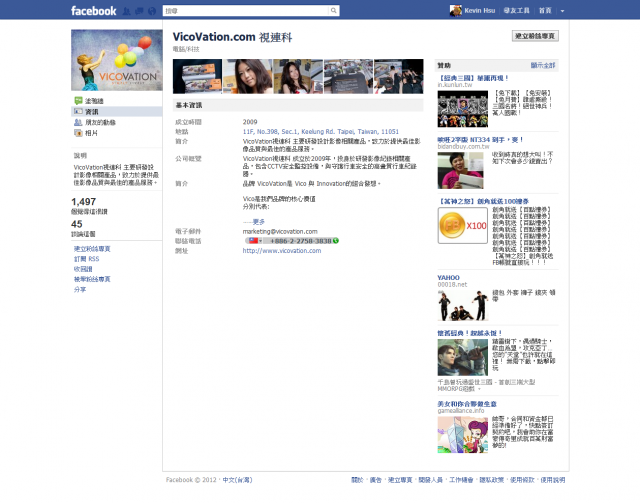640x503 pixels.
Task: Click the cartoon purple-haired girl ad image
Action: [462, 435]
